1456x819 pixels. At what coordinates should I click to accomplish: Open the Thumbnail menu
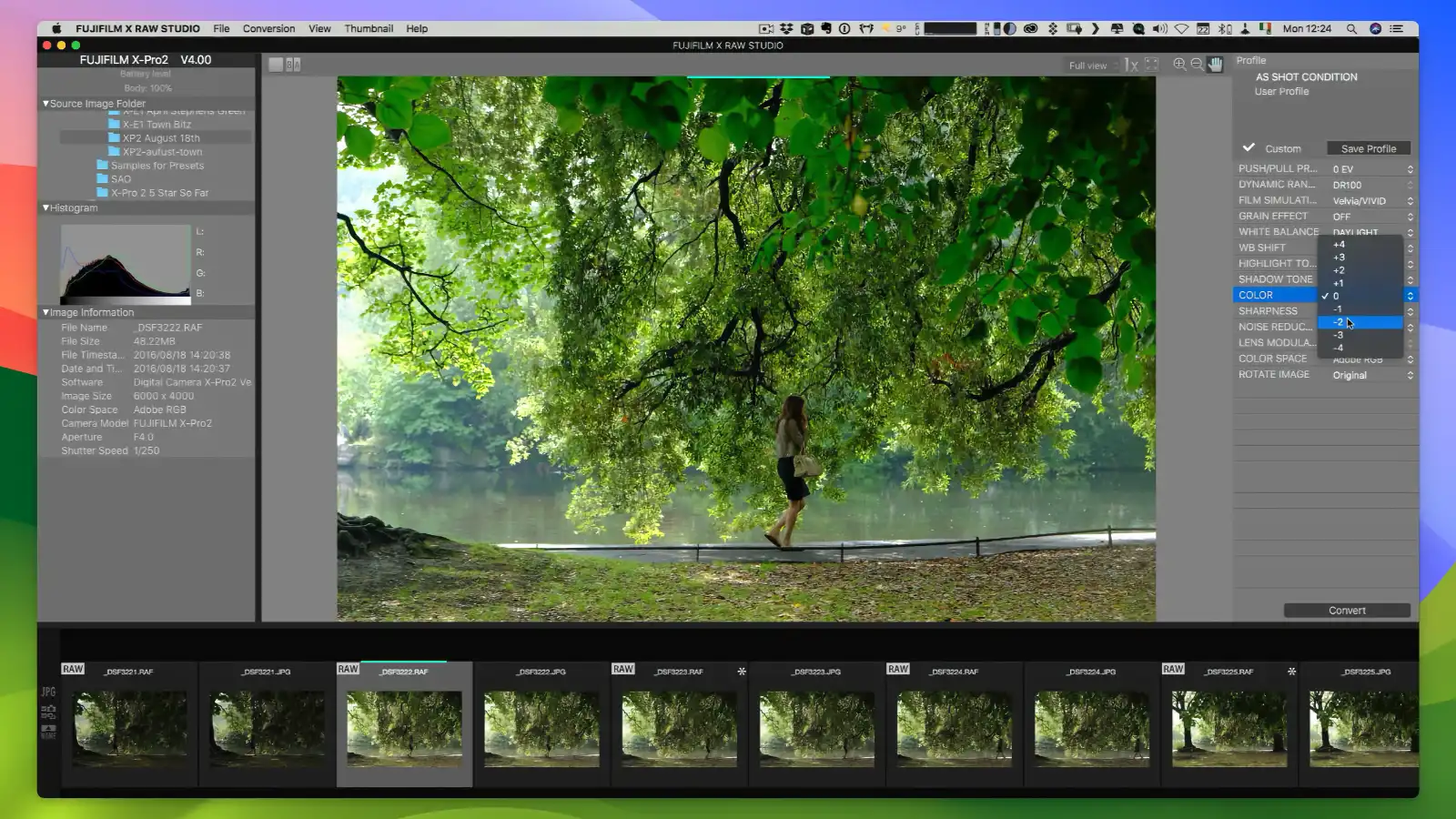coord(369,28)
